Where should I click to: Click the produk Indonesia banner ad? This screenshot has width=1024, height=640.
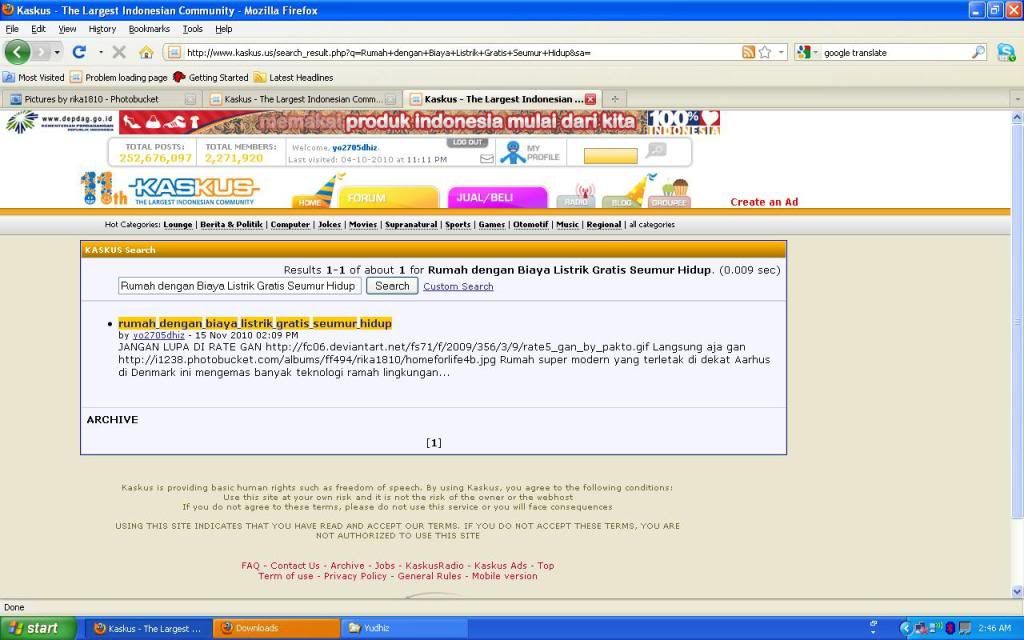point(419,122)
